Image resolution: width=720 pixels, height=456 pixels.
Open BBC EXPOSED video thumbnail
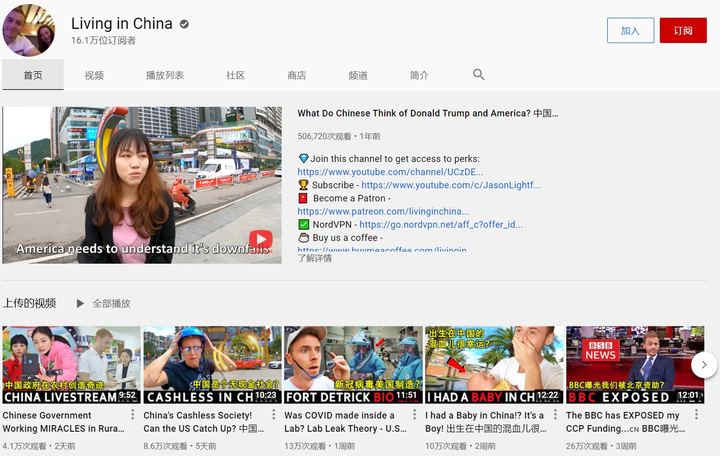tap(635, 365)
